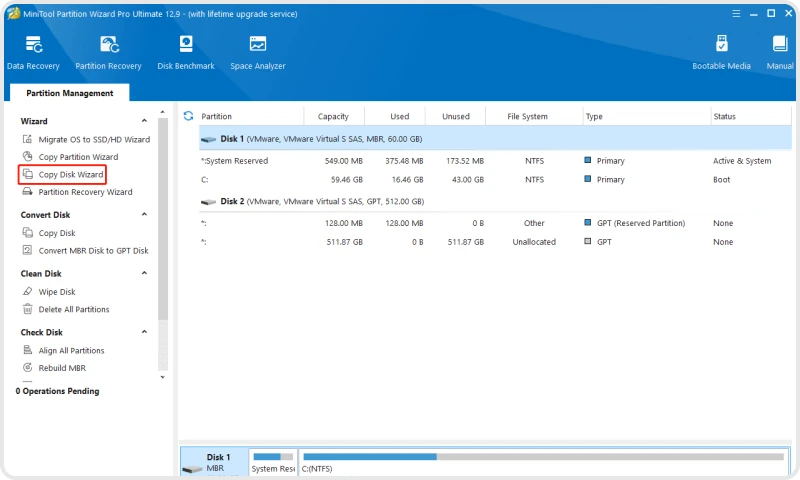Select C:(NTFS) block in disk map
The height and width of the screenshot is (480, 800).
coord(543,462)
